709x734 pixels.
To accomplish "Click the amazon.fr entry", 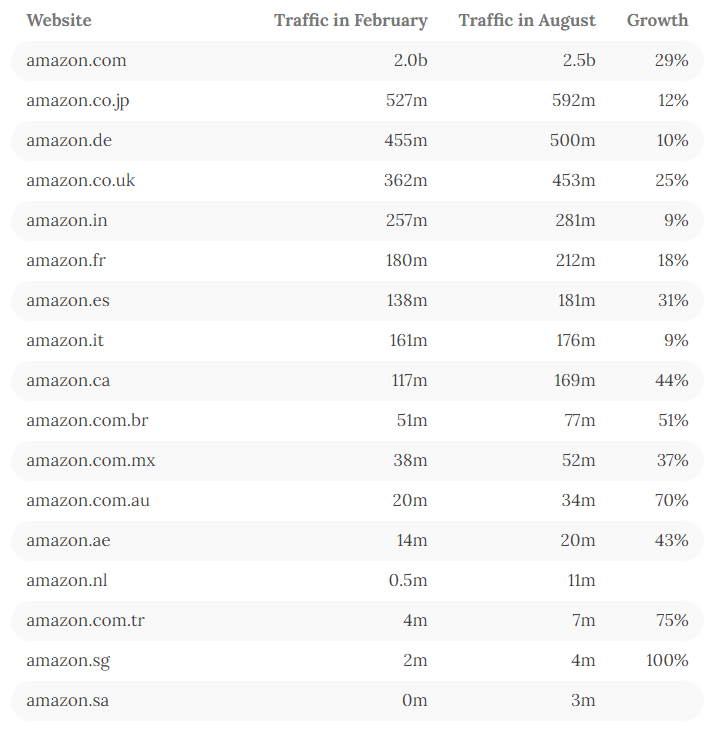I will pyautogui.click(x=66, y=260).
